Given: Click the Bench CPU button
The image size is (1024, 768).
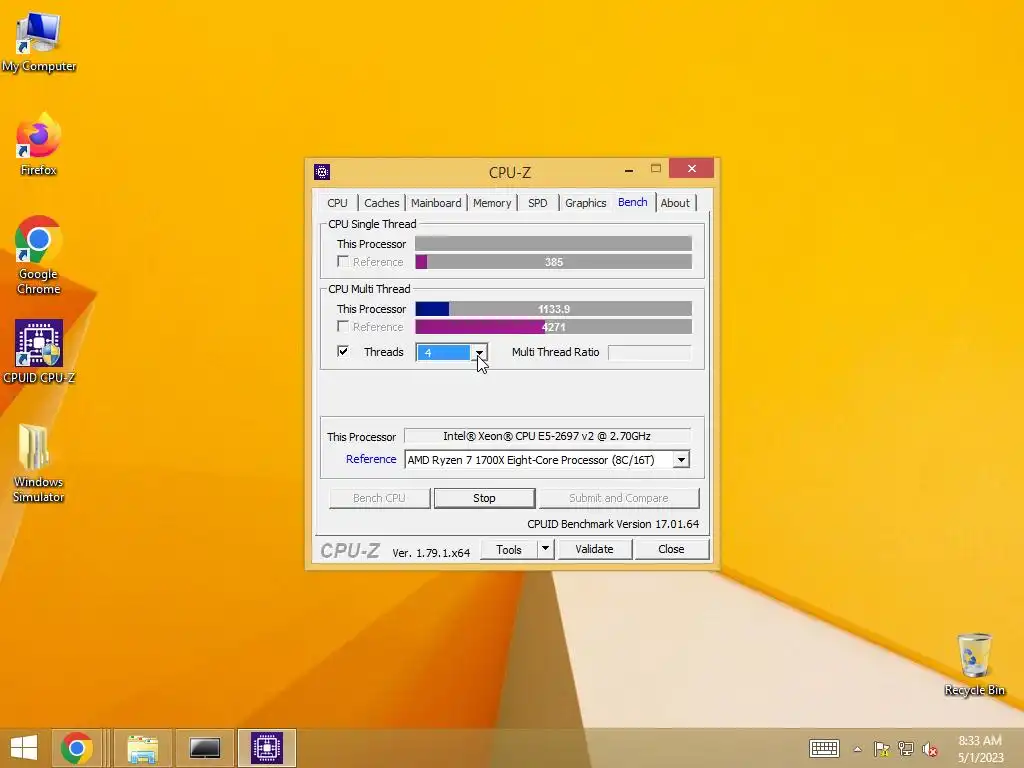Looking at the screenshot, I should click(x=379, y=498).
